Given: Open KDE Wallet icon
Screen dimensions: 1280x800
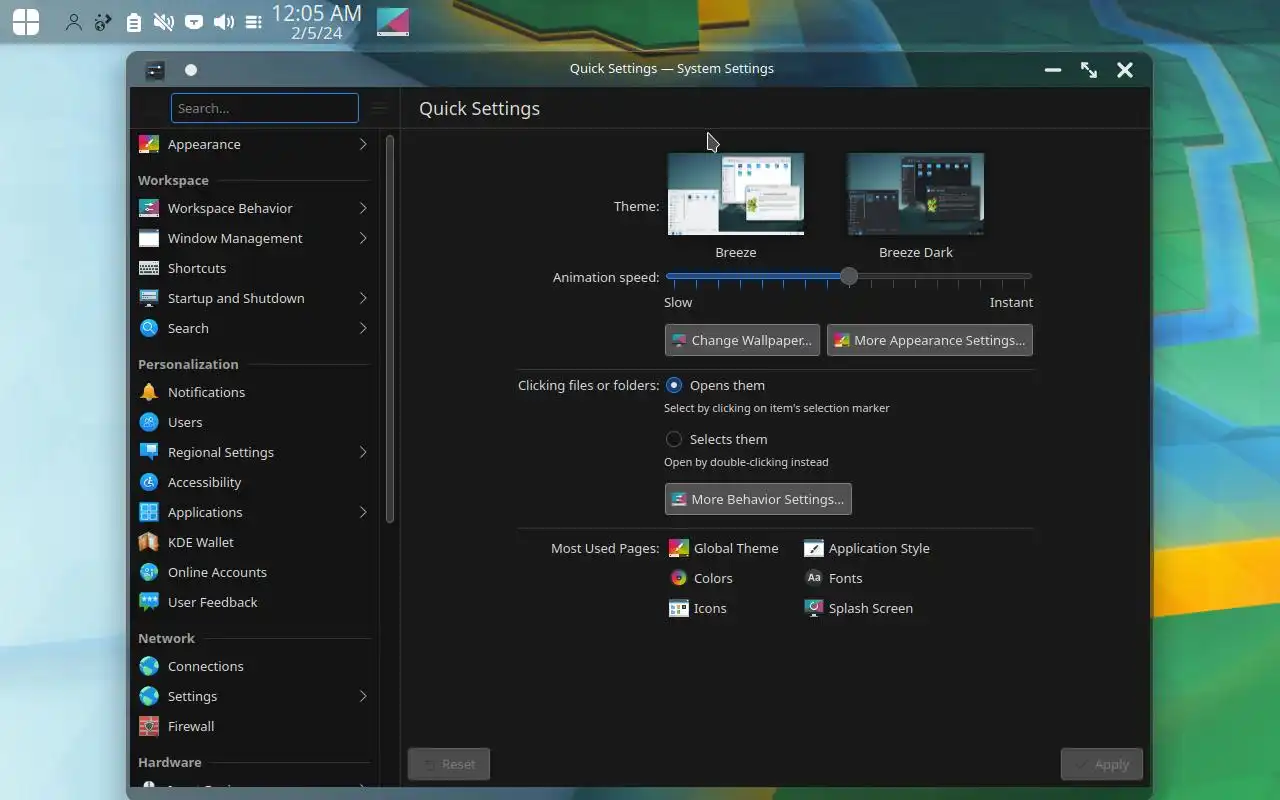Looking at the screenshot, I should pyautogui.click(x=149, y=542).
